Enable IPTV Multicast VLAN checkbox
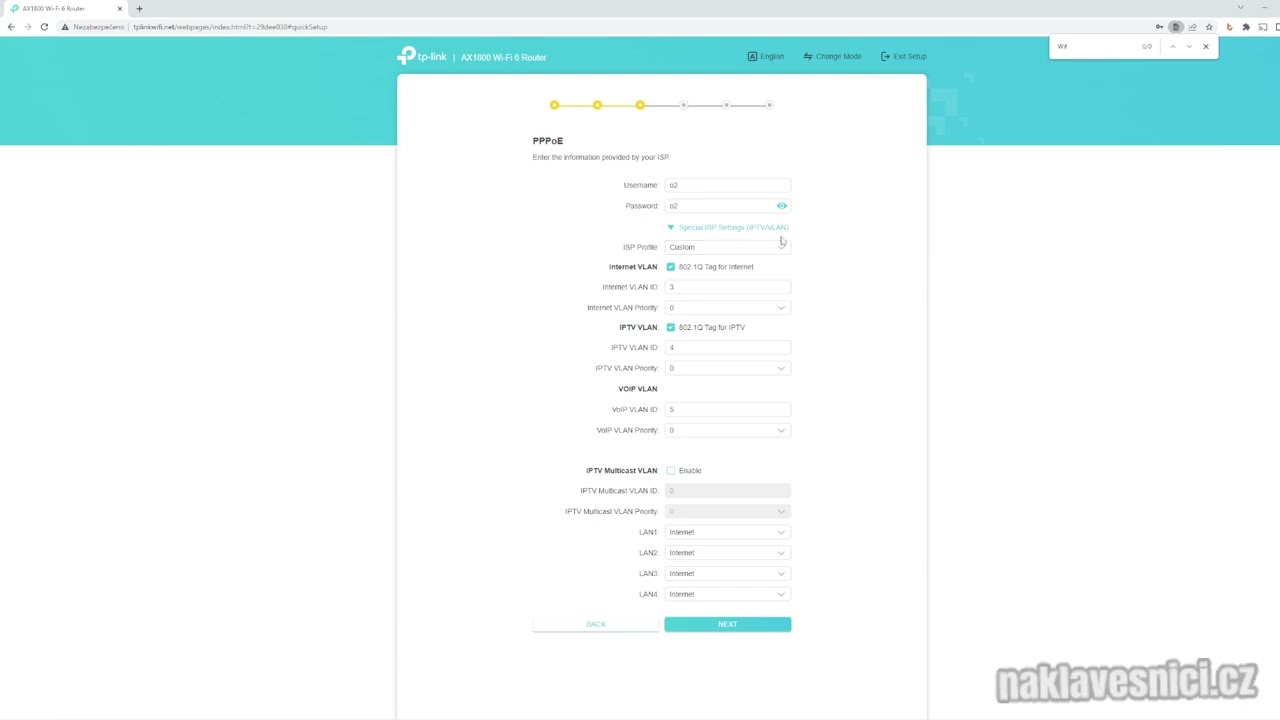 pyautogui.click(x=670, y=470)
